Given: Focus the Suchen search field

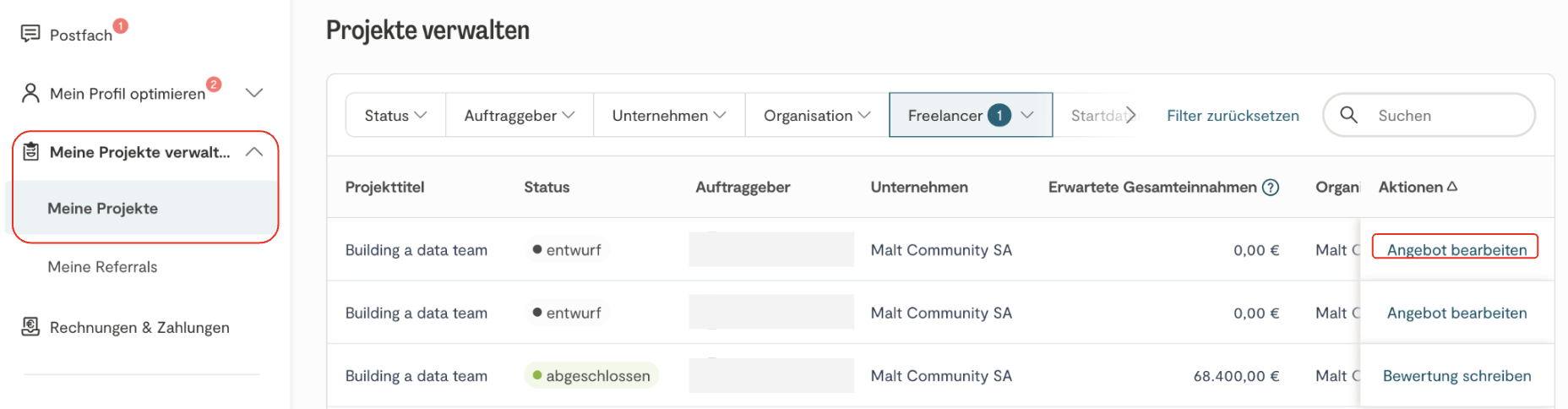Looking at the screenshot, I should coord(1446,116).
